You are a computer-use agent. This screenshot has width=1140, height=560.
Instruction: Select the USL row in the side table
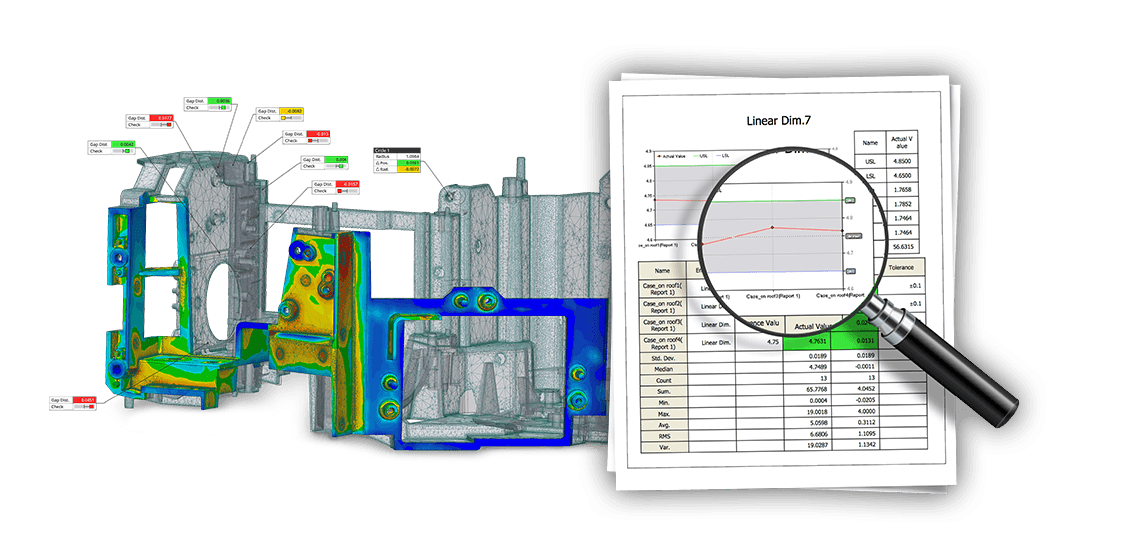point(870,160)
